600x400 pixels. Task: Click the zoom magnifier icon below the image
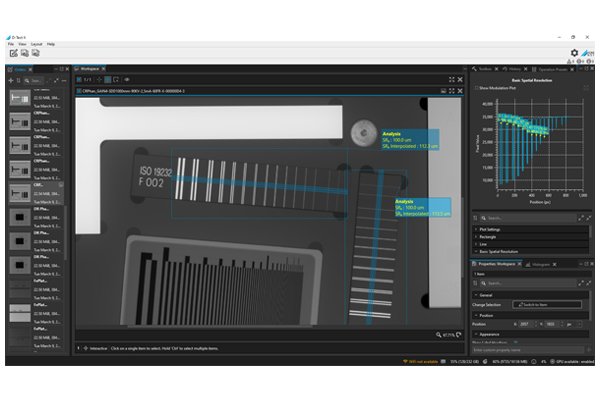pyautogui.click(x=439, y=335)
